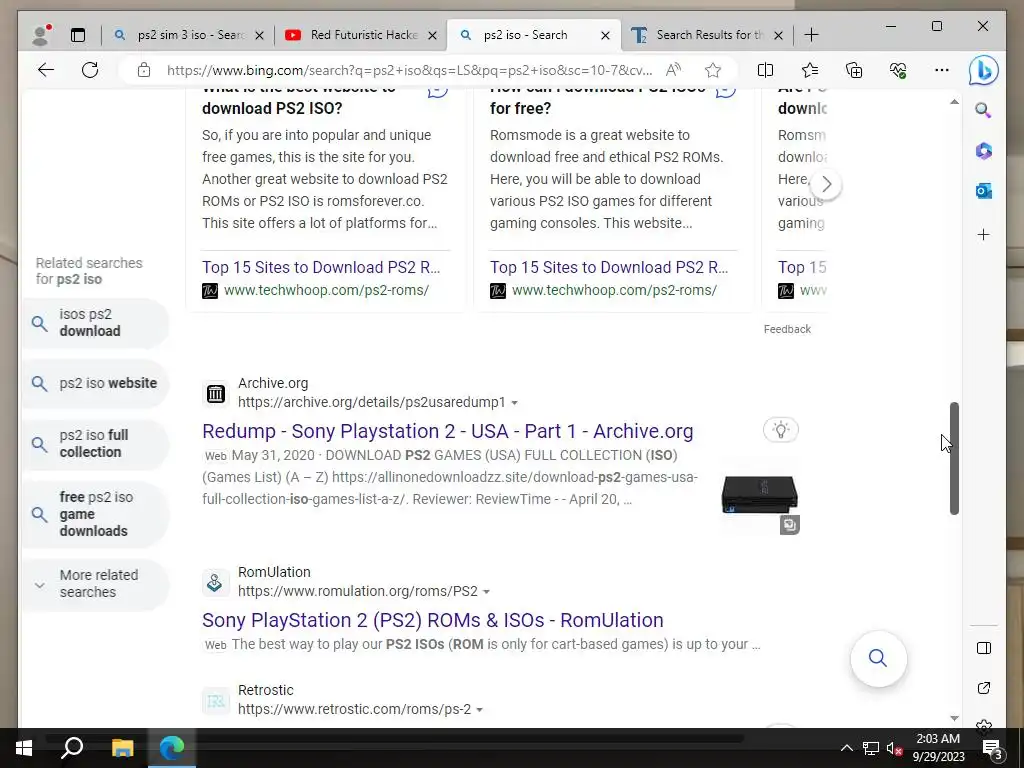Close the 'ps2 iso - Search' tab

click(x=605, y=35)
